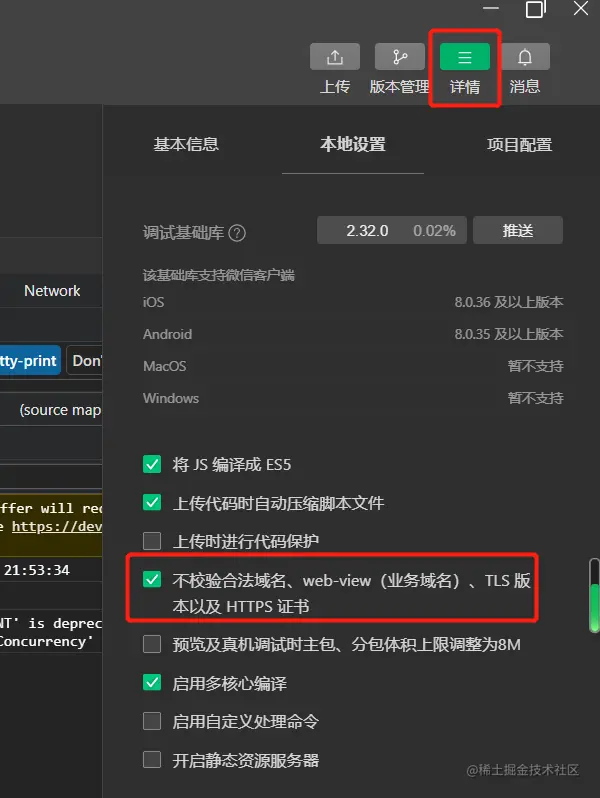The height and width of the screenshot is (798, 600).
Task: Restore down the application window
Action: coord(536,9)
